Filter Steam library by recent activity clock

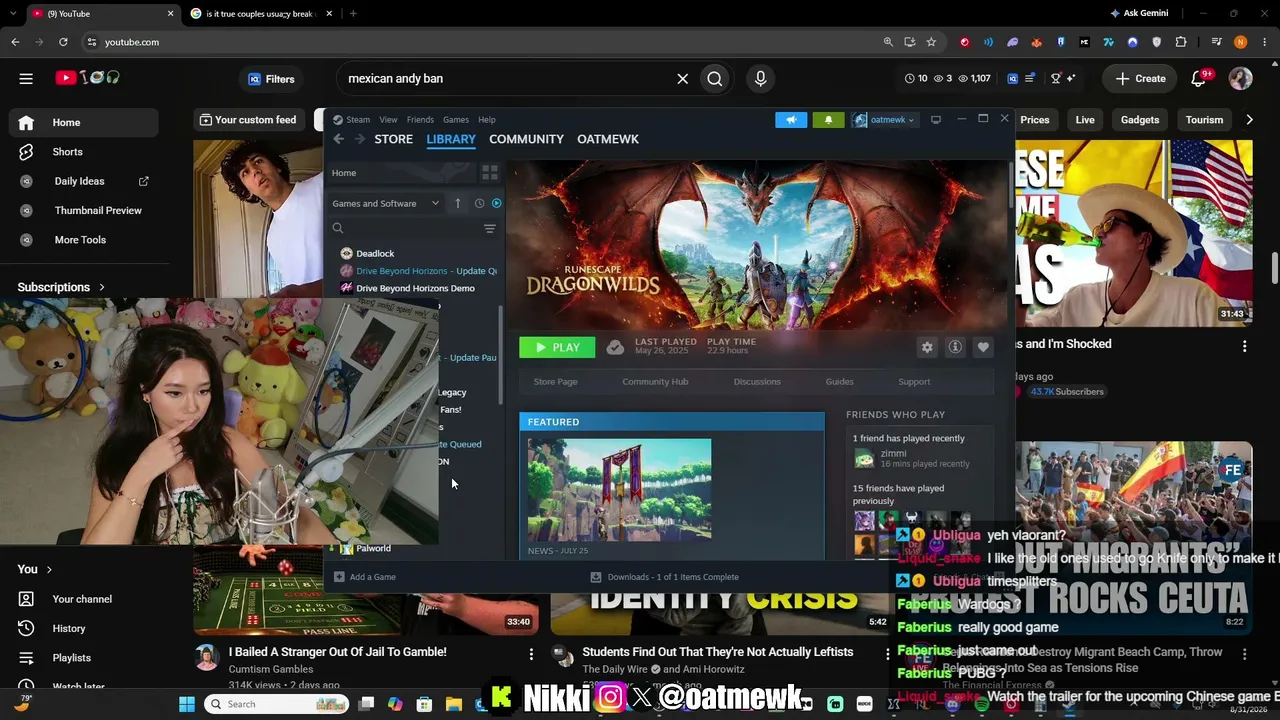tap(479, 203)
